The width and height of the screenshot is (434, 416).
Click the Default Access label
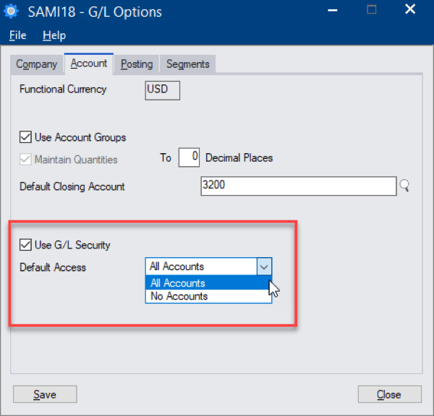[53, 267]
